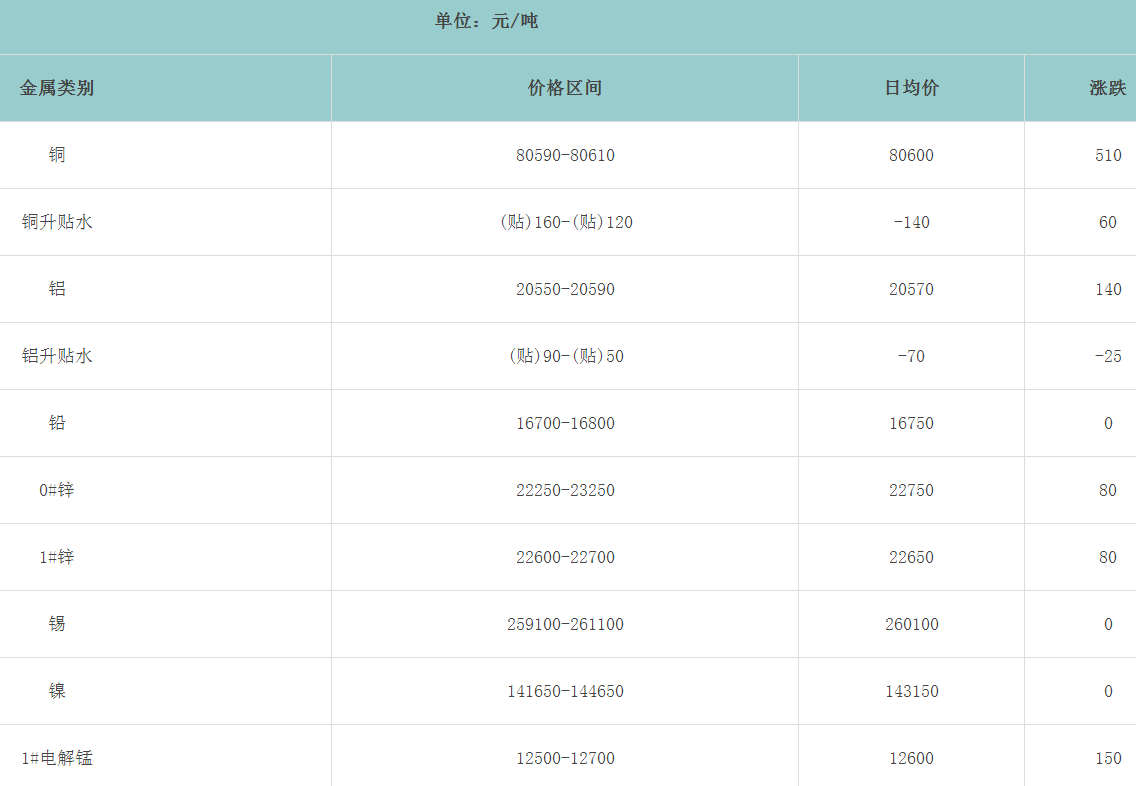The image size is (1136, 786).
Task: Select the 铜 metal name cell
Action: 57,155
